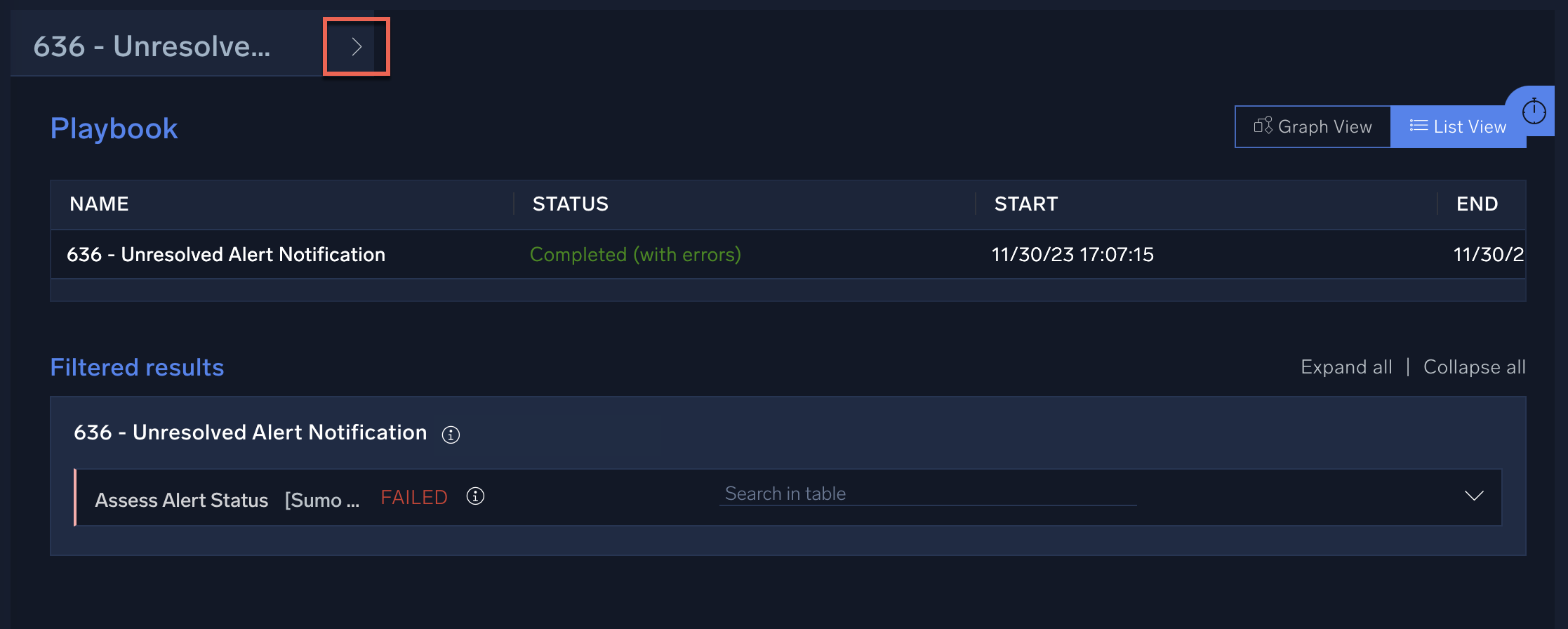Click info icon next to Filtered results playbook title

[451, 435]
